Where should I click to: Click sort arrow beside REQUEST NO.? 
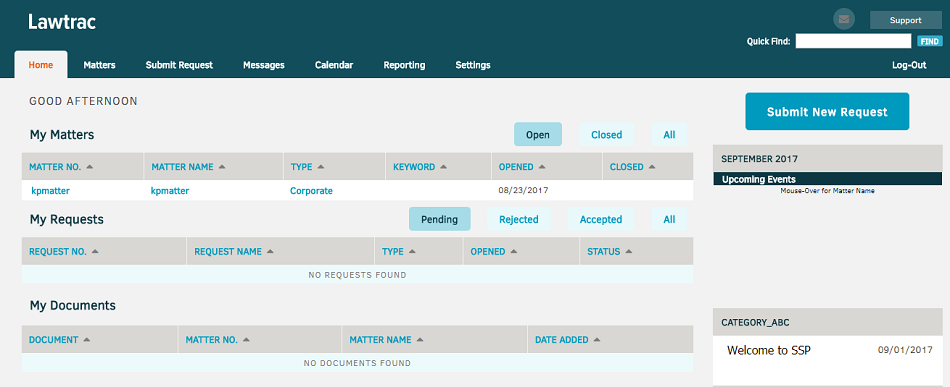[95, 251]
